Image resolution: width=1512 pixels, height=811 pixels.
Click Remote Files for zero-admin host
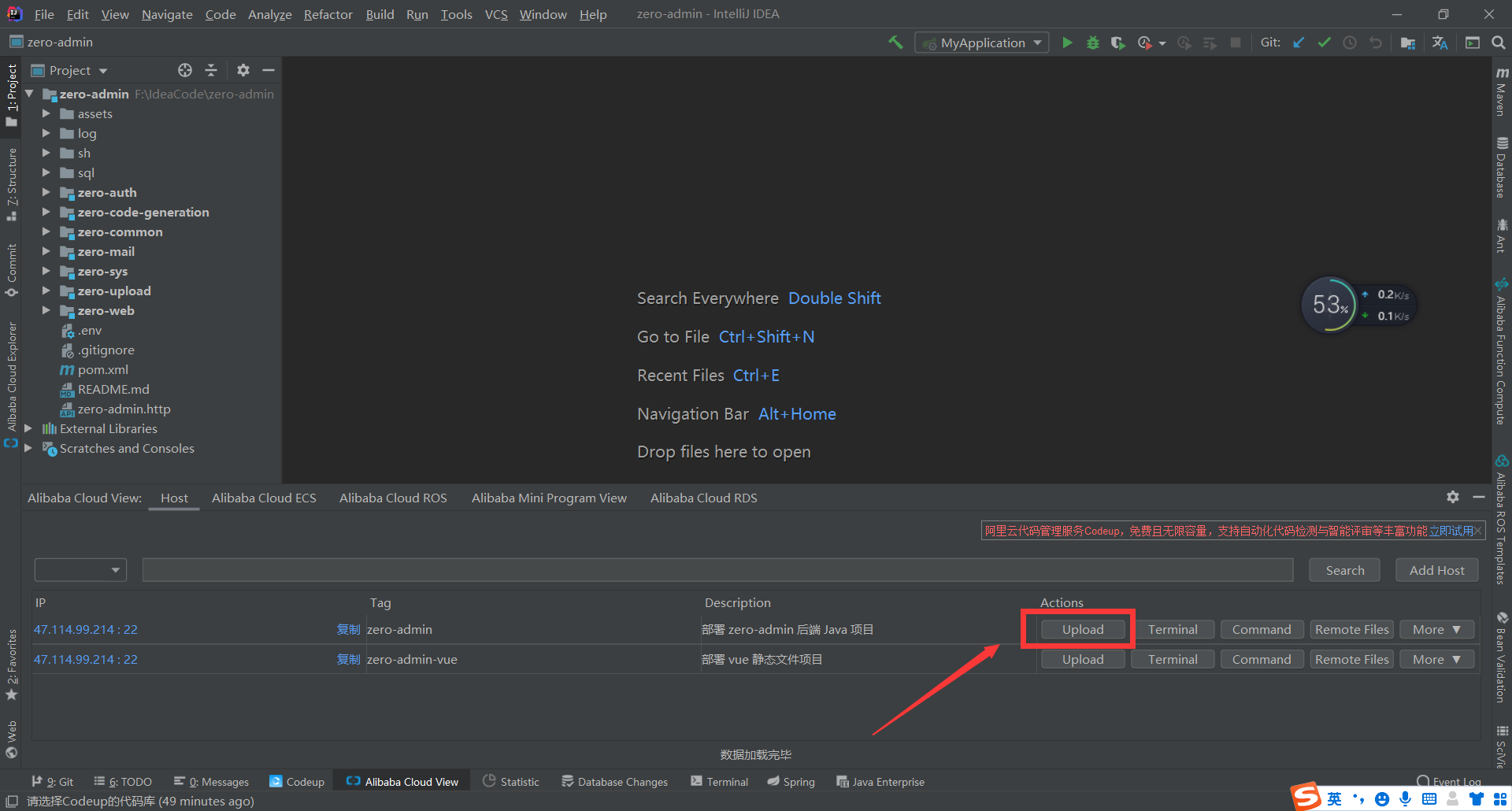[1352, 629]
